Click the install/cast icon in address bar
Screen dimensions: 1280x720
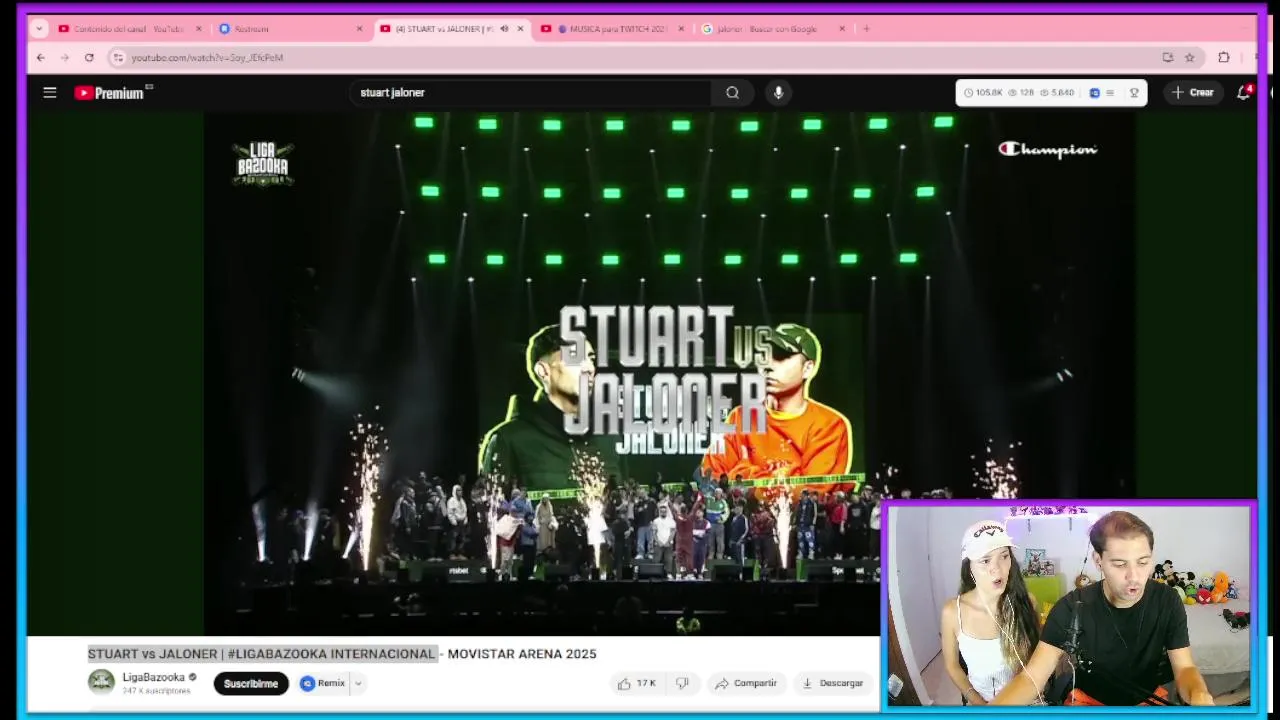point(1167,58)
